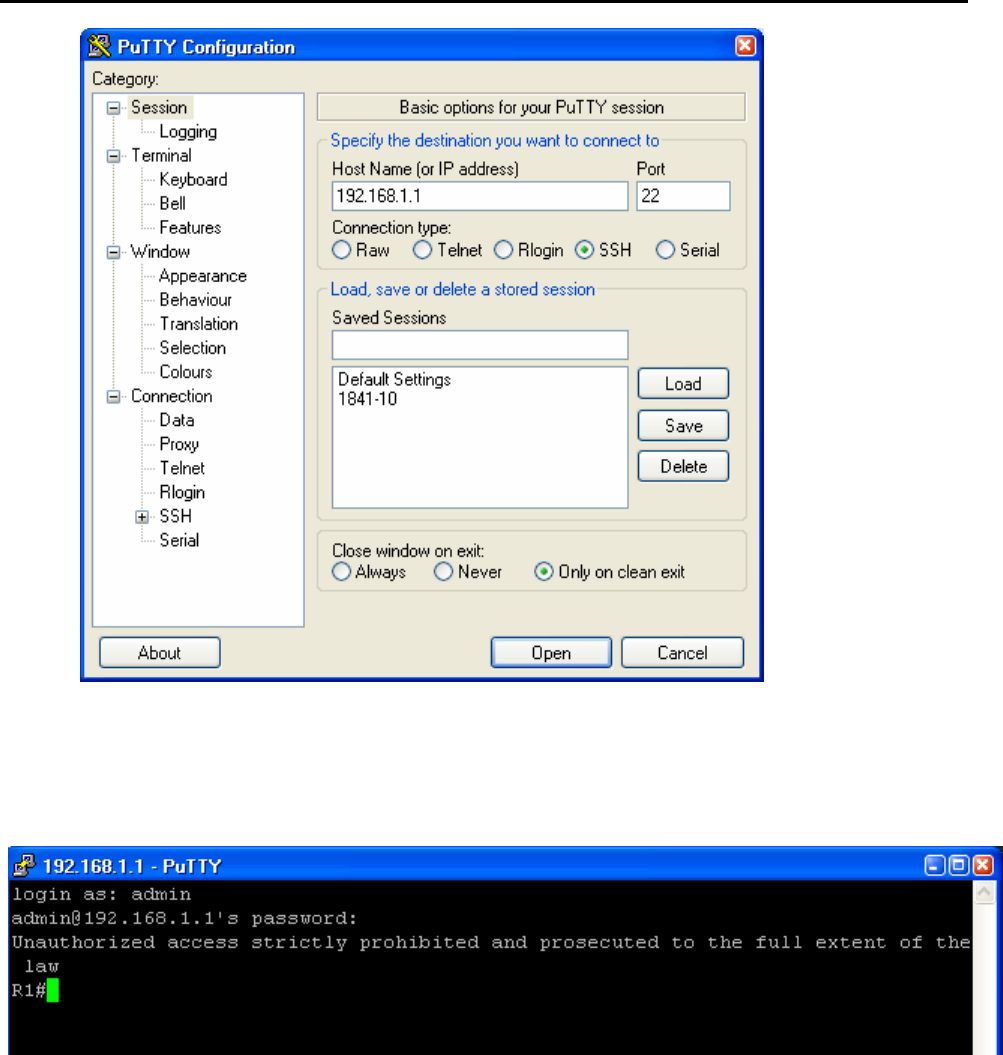Collapse the Session tree node

pyautogui.click(x=114, y=108)
